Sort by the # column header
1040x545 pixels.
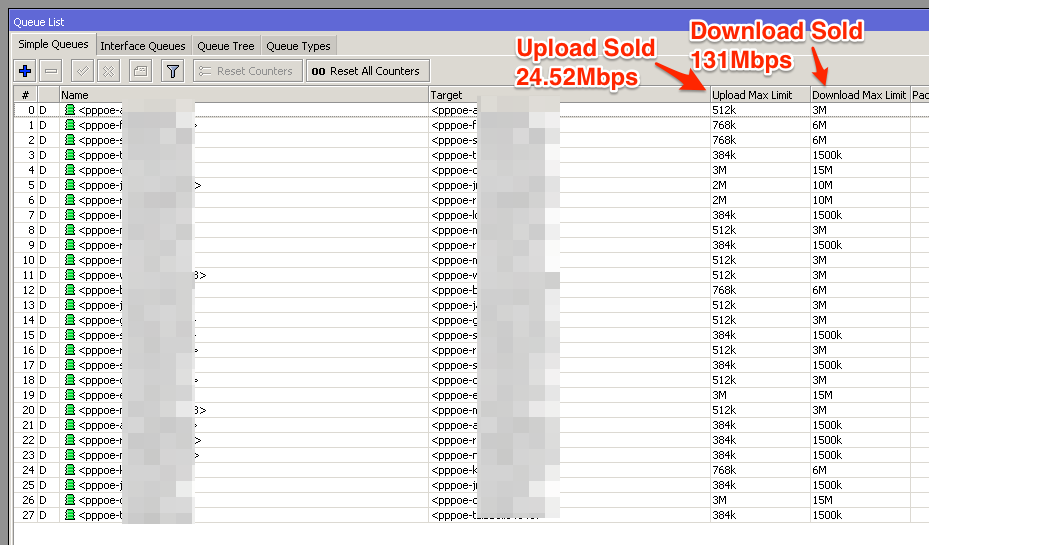coord(25,95)
